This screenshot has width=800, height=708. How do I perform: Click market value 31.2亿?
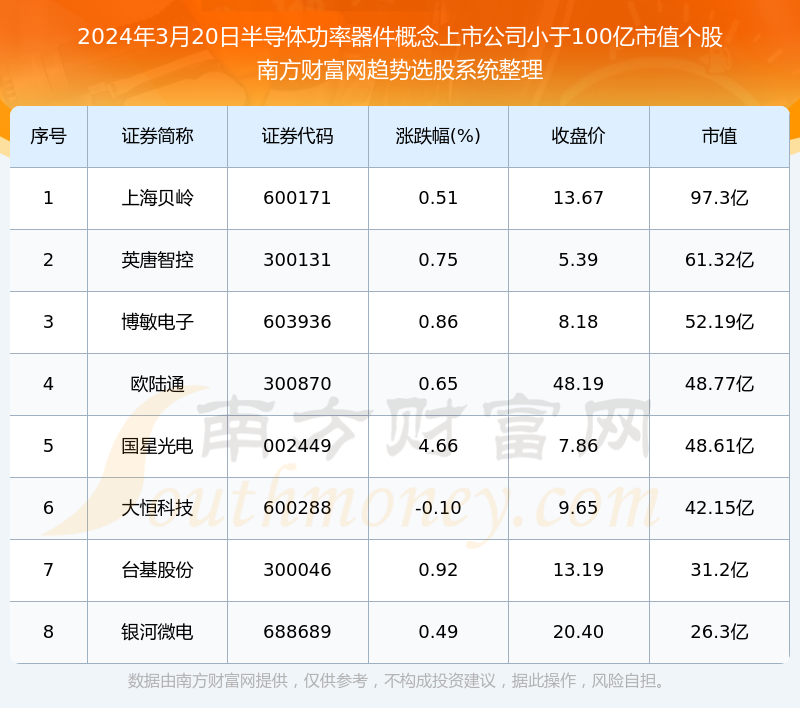point(719,570)
